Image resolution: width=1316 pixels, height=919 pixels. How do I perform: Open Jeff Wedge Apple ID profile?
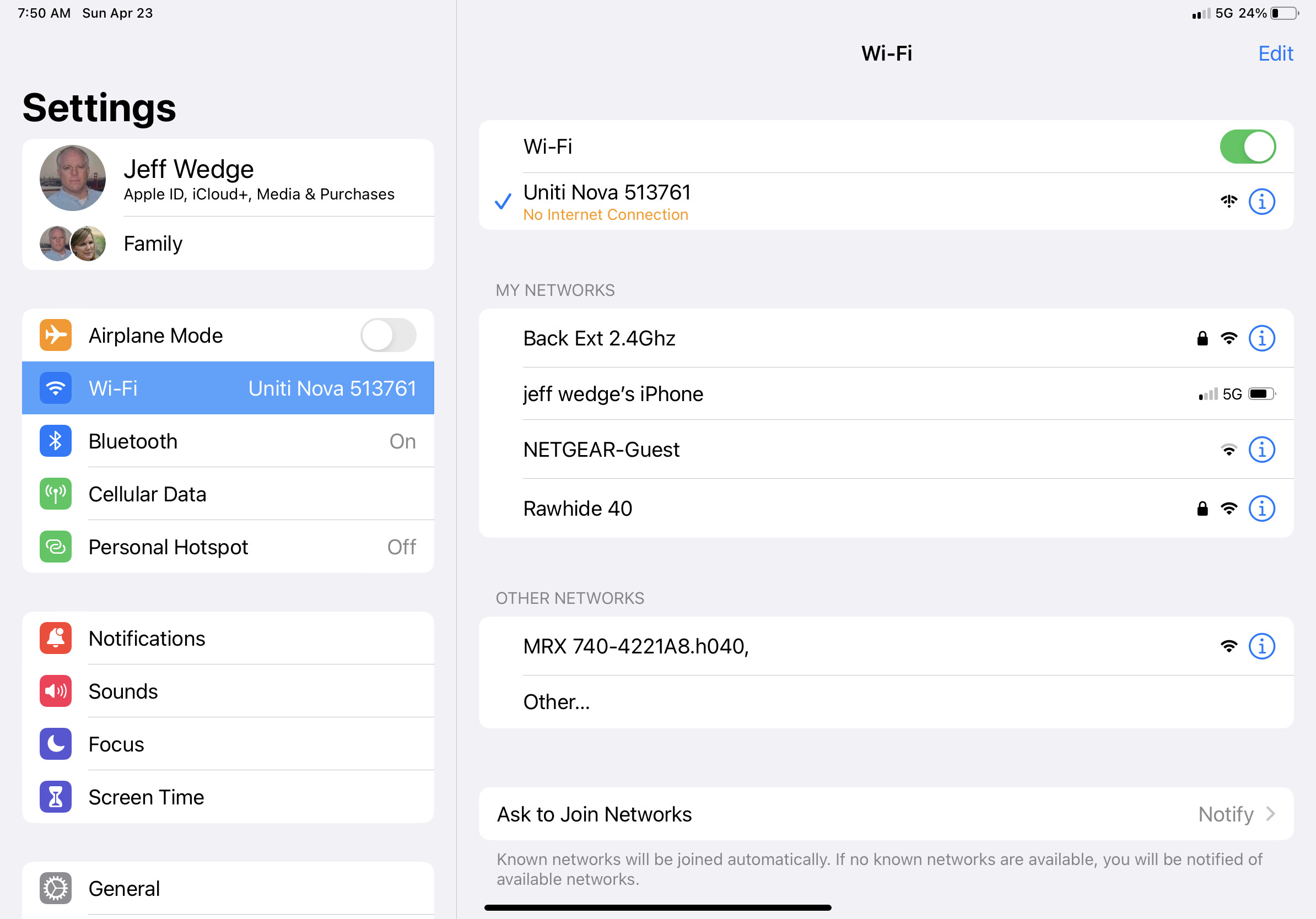tap(228, 179)
